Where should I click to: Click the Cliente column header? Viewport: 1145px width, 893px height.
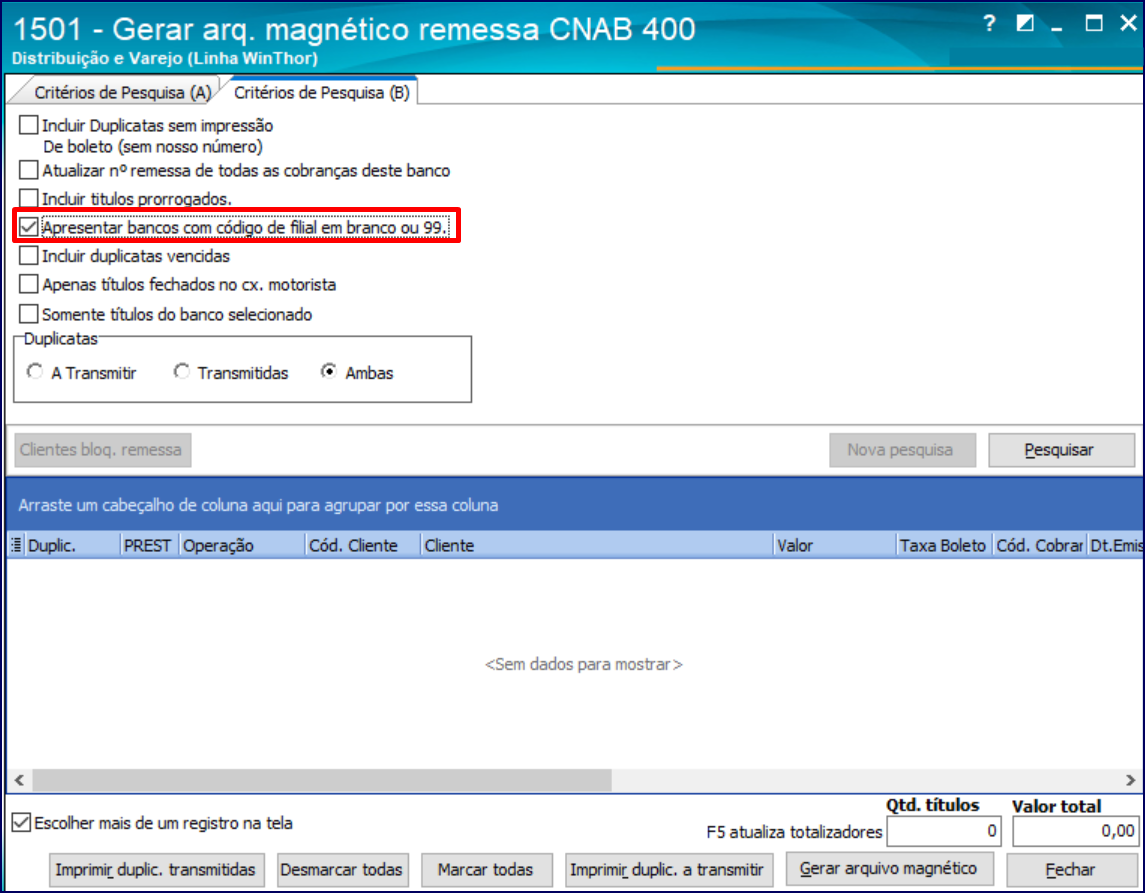pos(597,545)
